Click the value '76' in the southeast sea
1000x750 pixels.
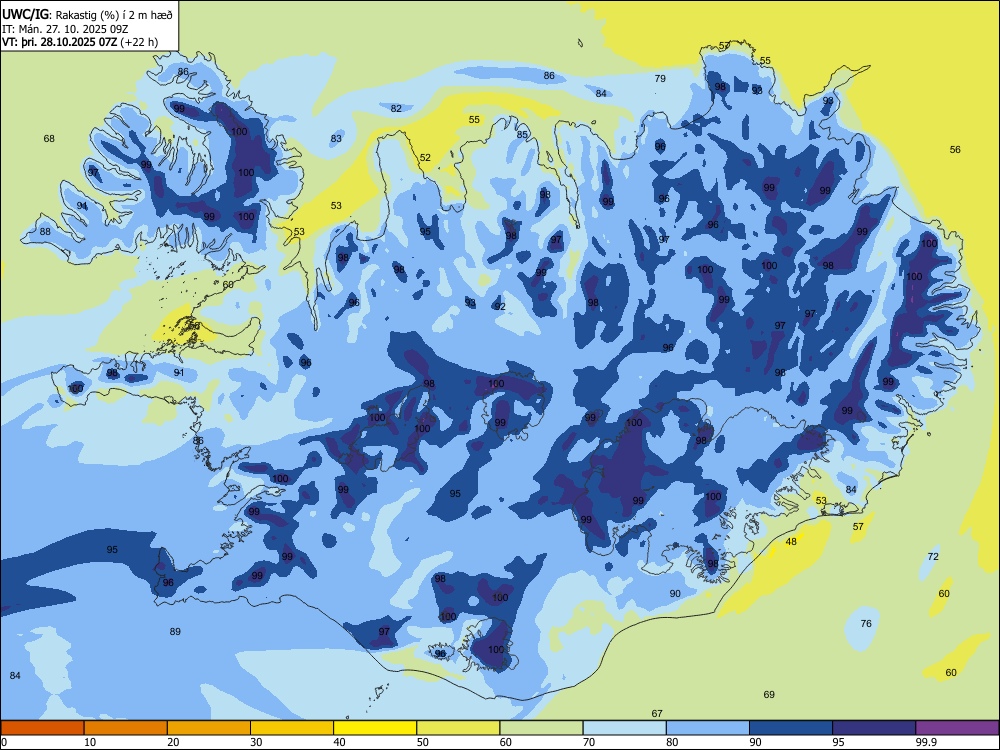click(866, 623)
